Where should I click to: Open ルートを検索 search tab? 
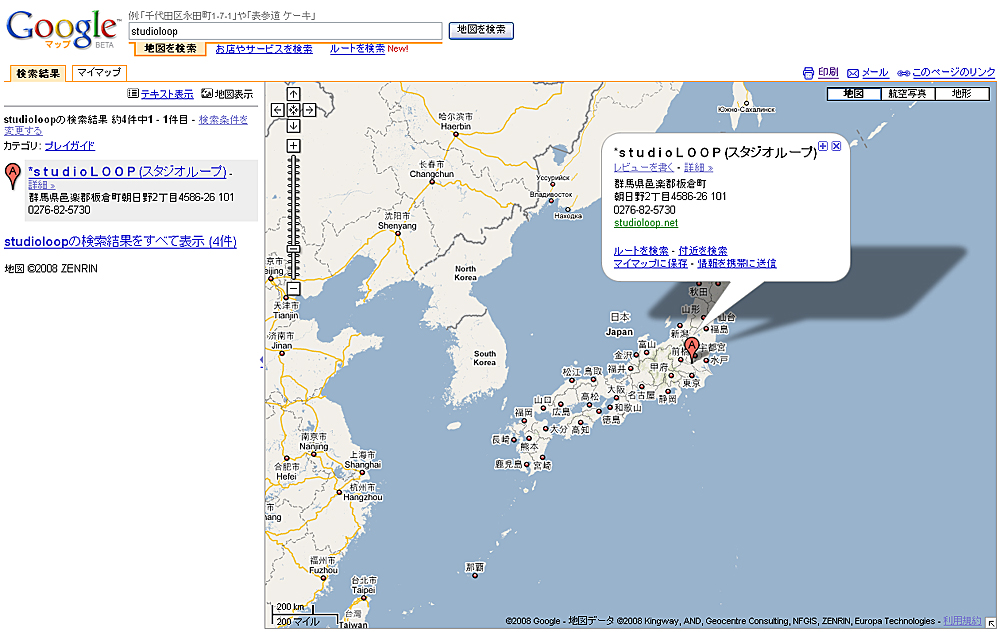357,48
